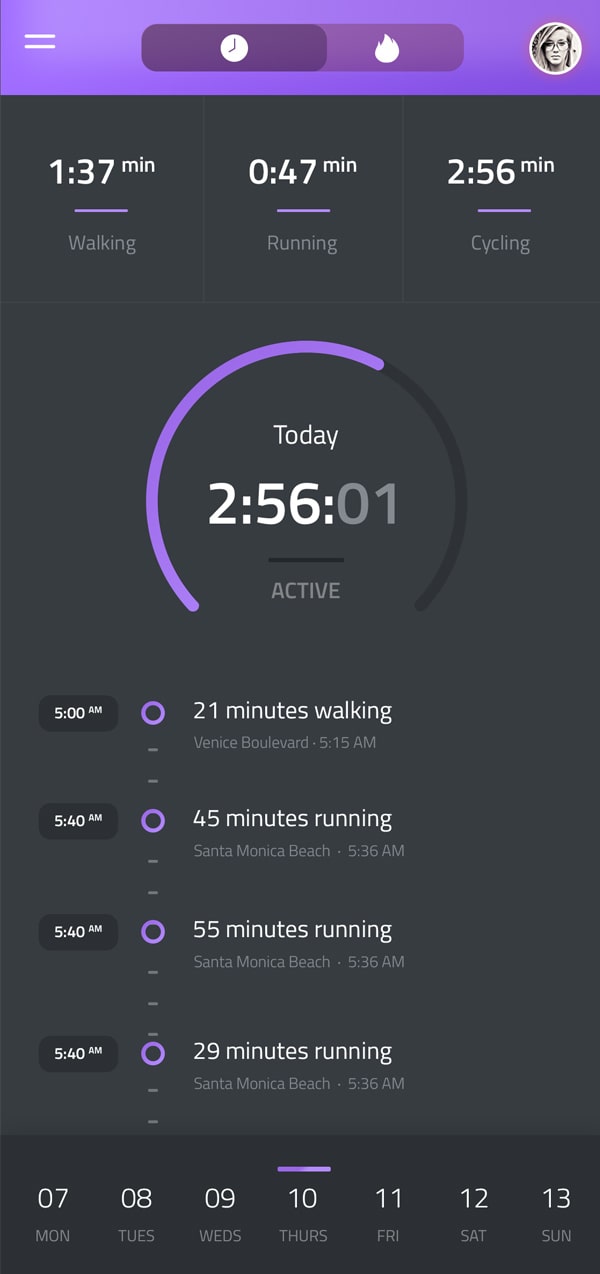Select the Cycling stat card

[501, 200]
